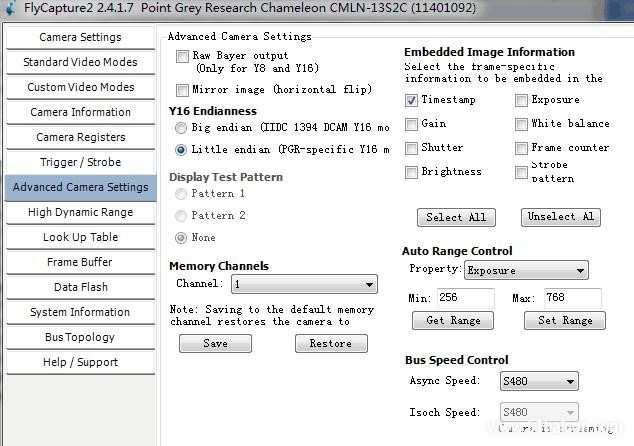Open the Async Speed dropdown
The image size is (634, 446).
(539, 381)
